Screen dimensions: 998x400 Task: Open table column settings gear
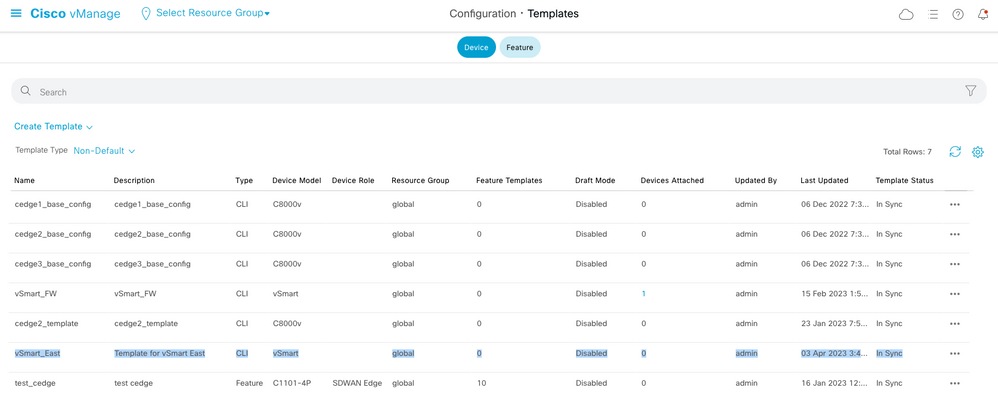(x=978, y=151)
